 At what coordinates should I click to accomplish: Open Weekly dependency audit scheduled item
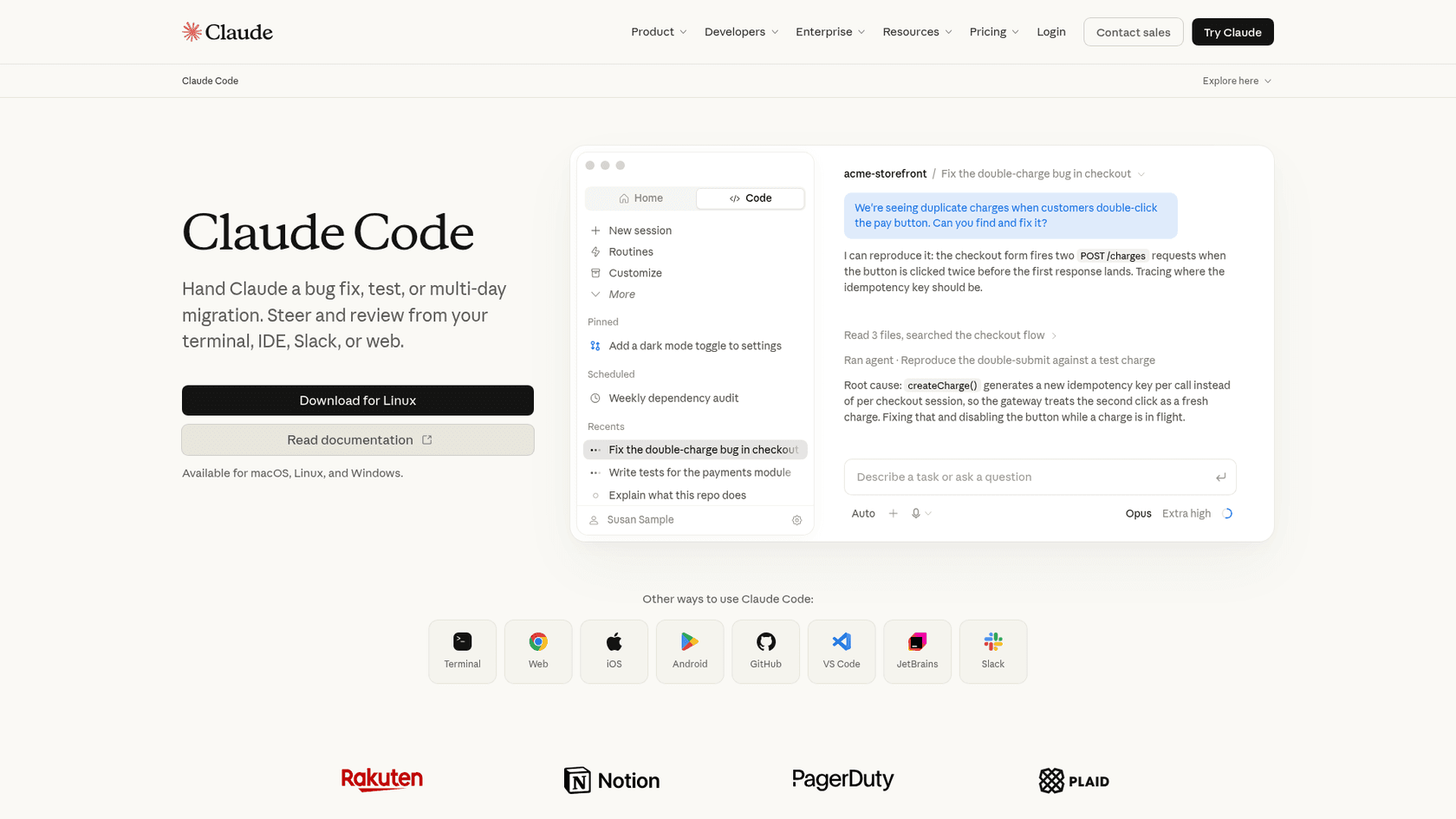(695, 399)
